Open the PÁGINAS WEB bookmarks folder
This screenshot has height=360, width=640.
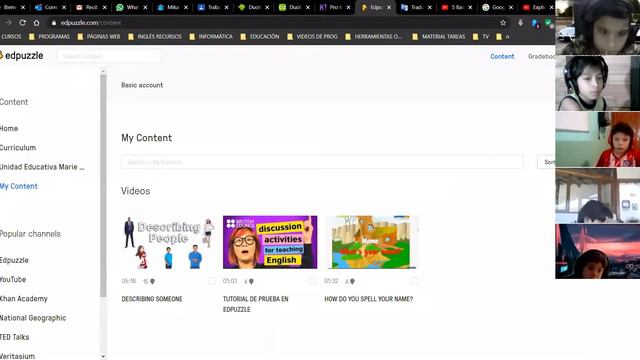click(99, 37)
